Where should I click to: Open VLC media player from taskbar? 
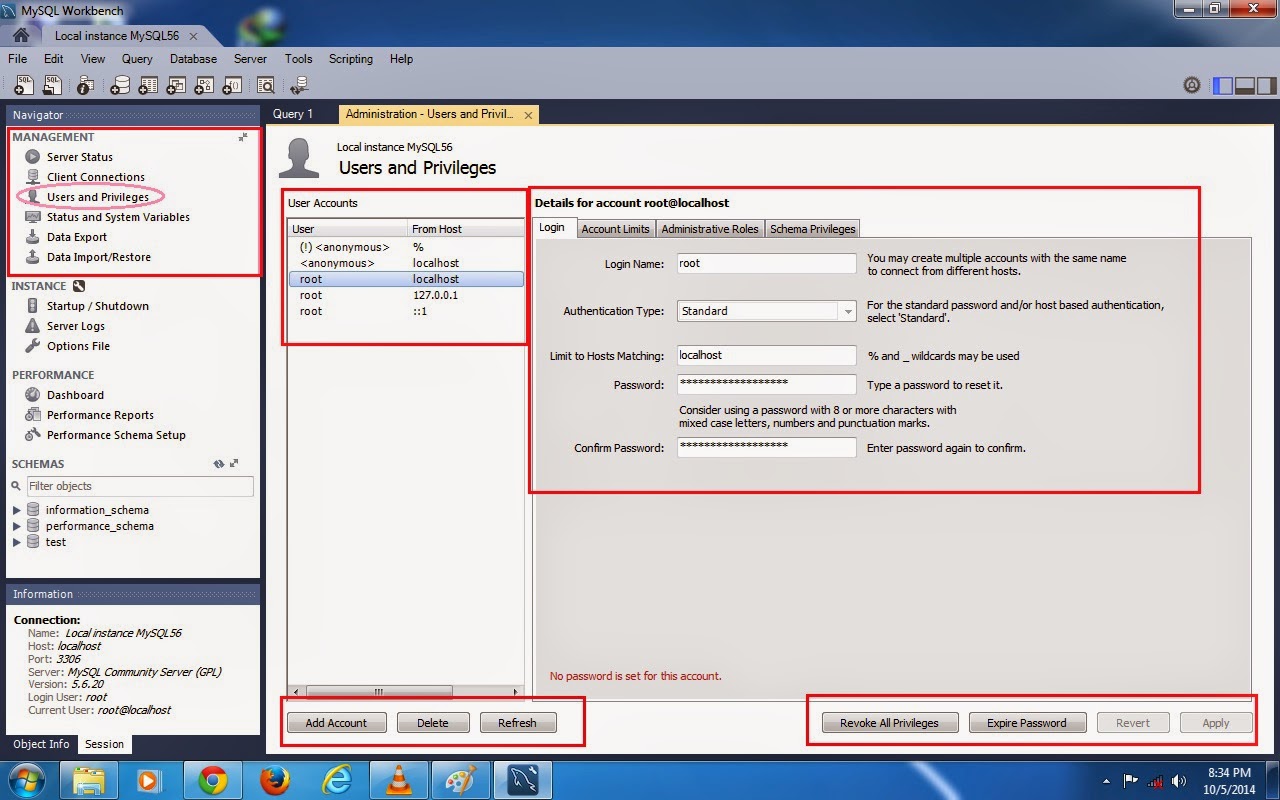(x=400, y=780)
